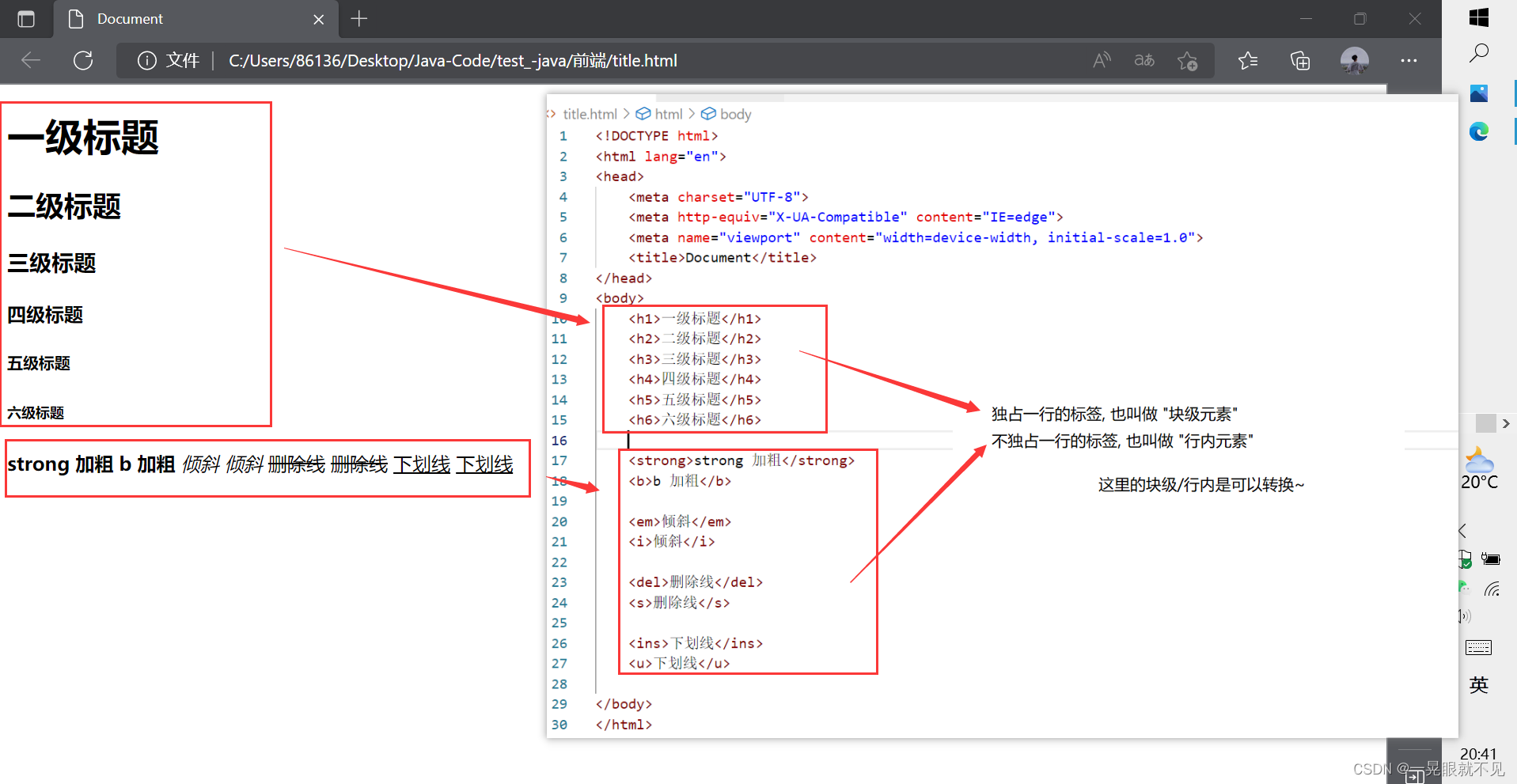Click the <h1>一级标题</h1> code line
The image size is (1517, 784).
[x=695, y=319]
